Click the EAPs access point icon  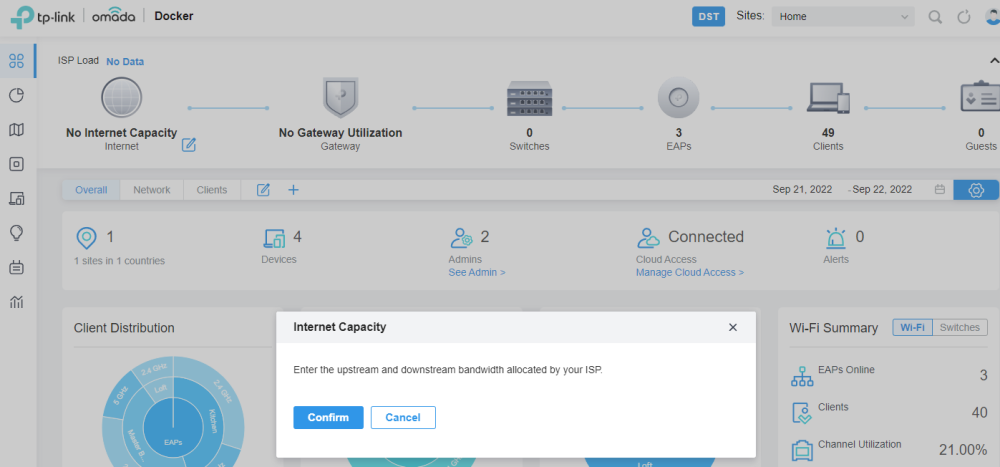click(x=679, y=98)
